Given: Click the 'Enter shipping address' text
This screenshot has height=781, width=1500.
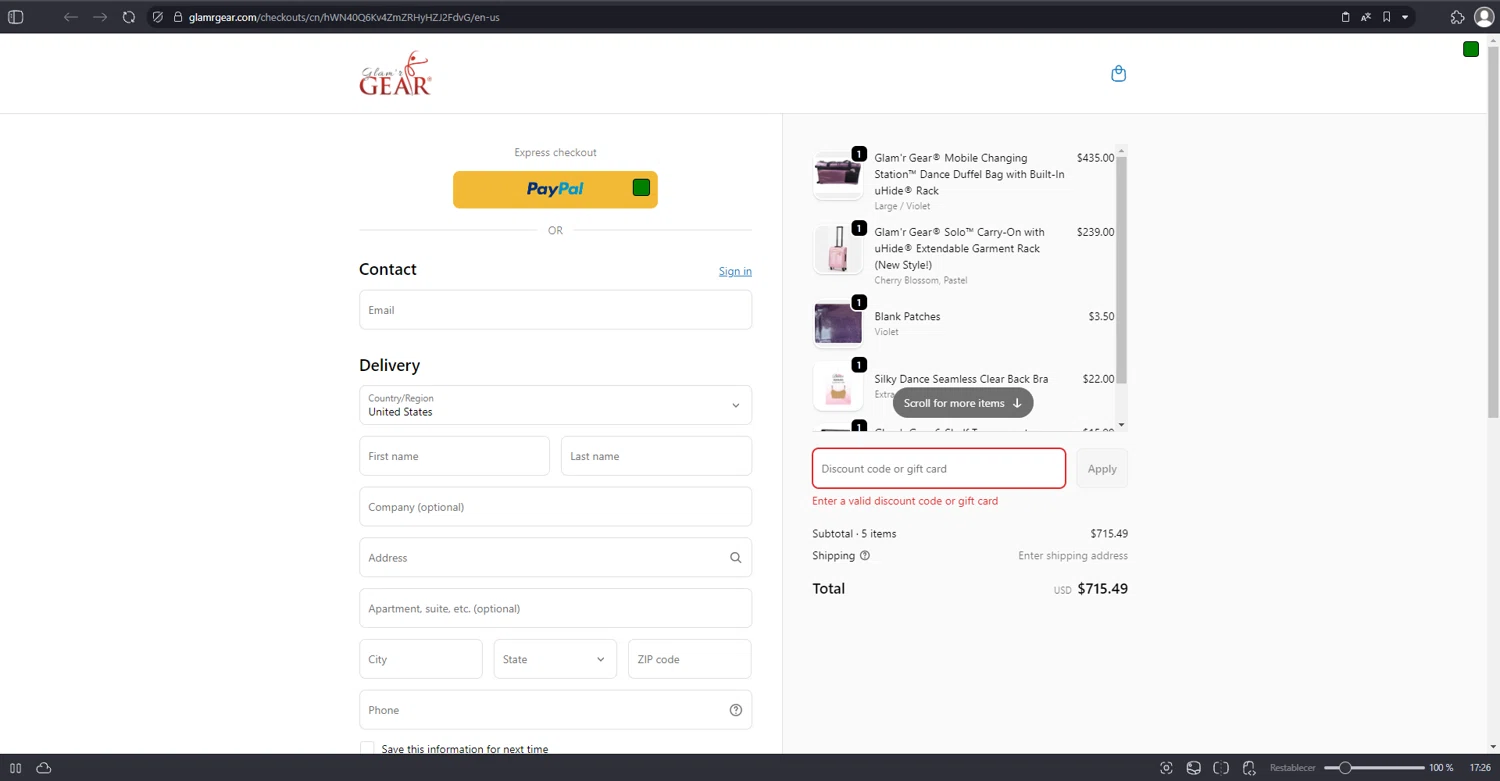Looking at the screenshot, I should click(x=1073, y=556).
